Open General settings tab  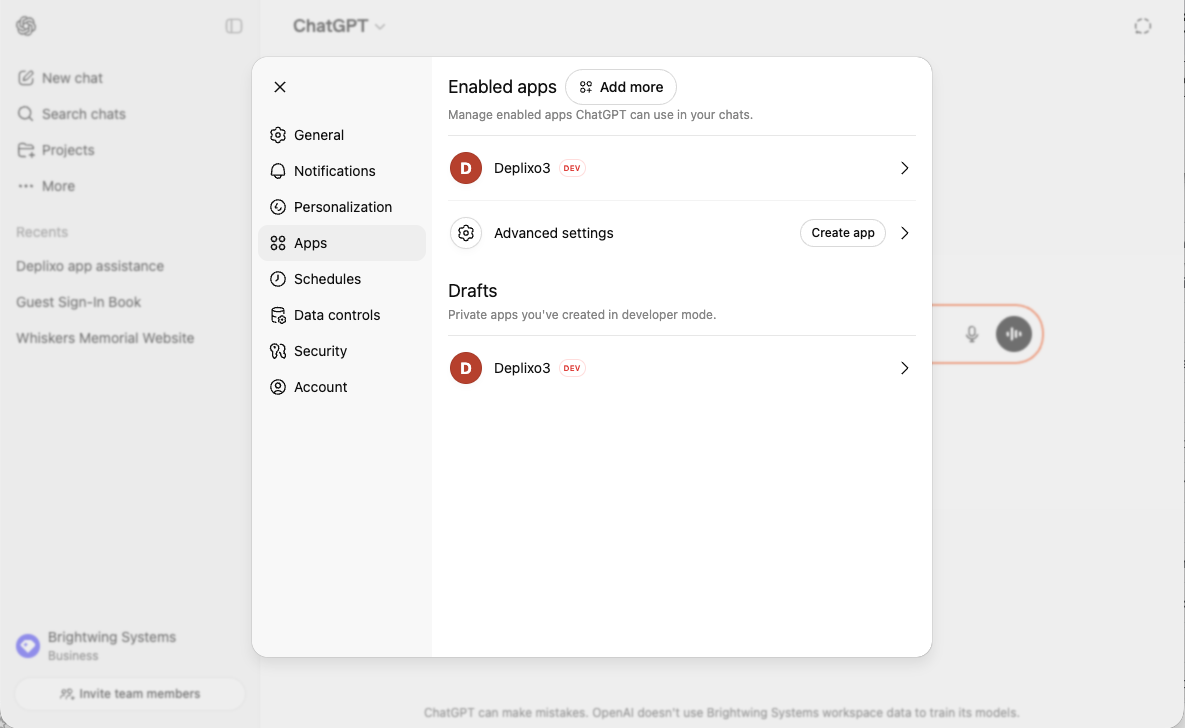pyautogui.click(x=342, y=135)
